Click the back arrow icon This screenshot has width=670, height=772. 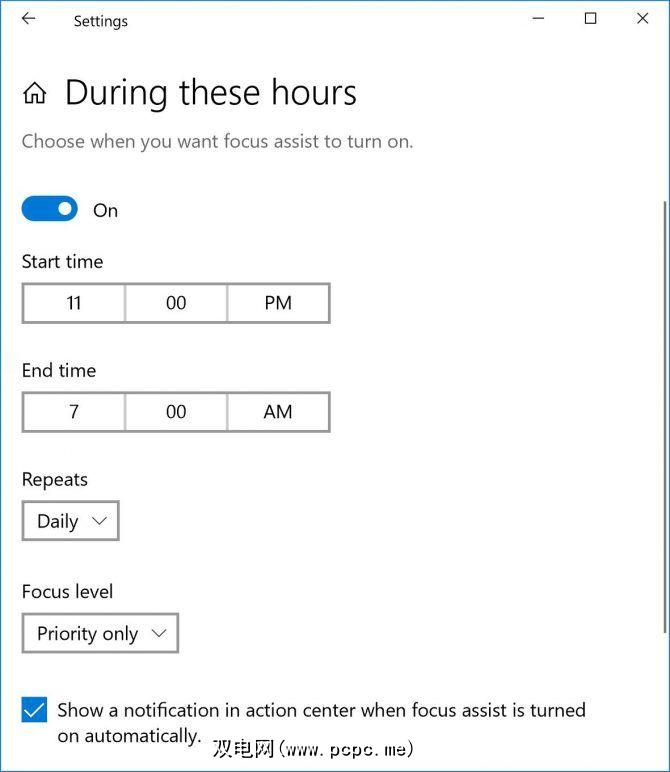click(x=28, y=19)
